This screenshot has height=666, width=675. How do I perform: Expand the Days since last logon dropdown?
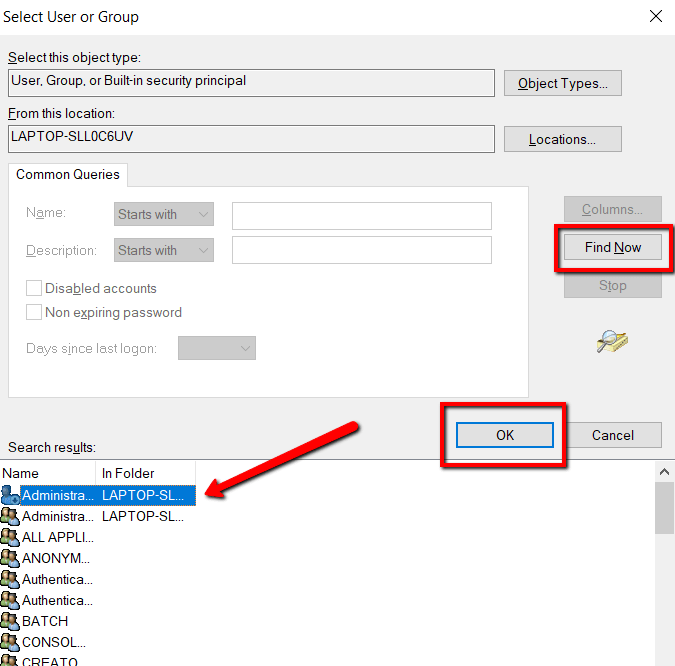[217, 348]
